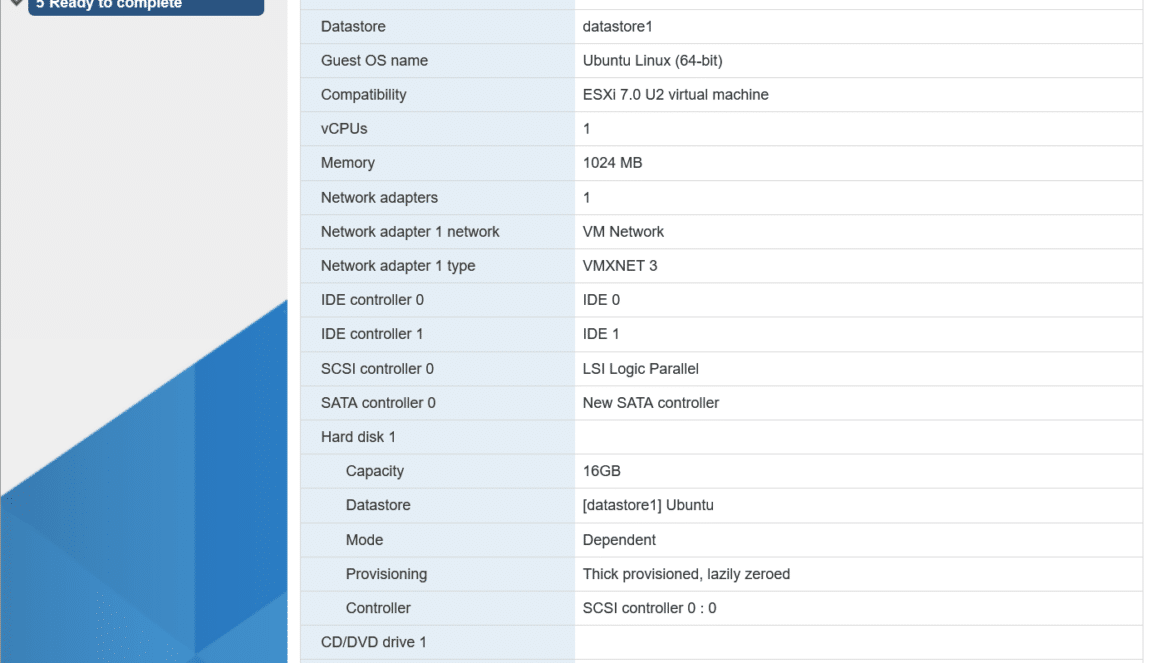
Task: Select the datastore1 value in Datastore row
Action: [617, 27]
